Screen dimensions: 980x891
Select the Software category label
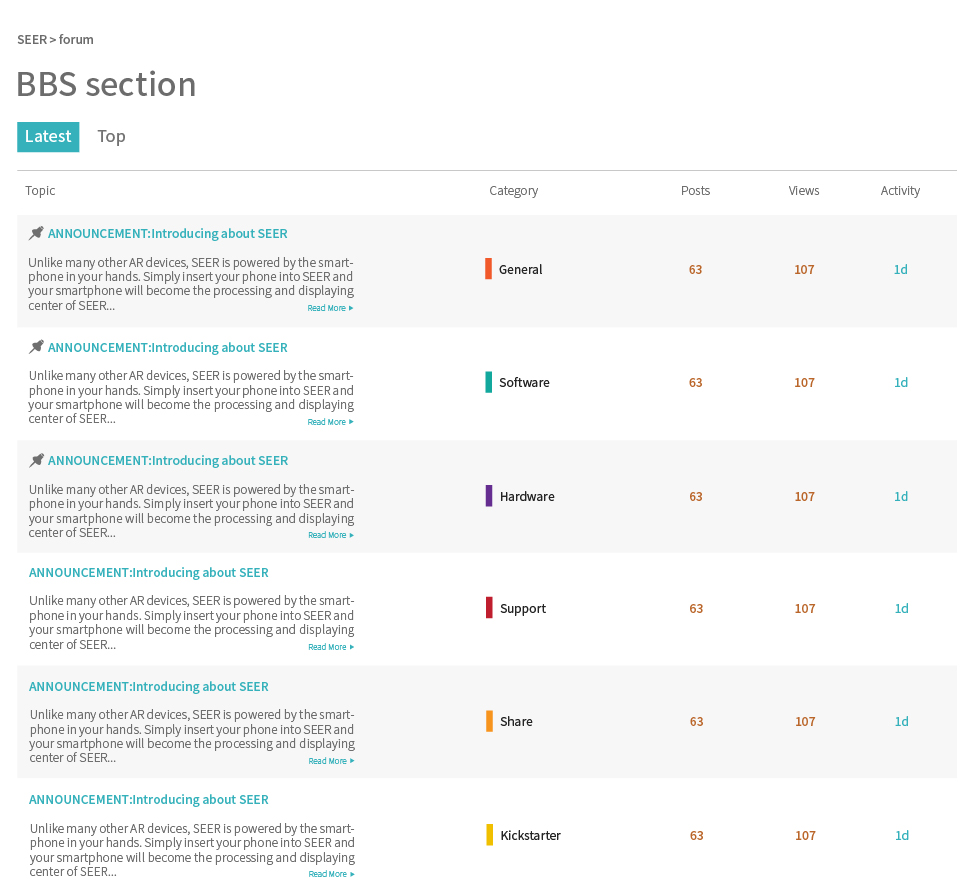[524, 382]
